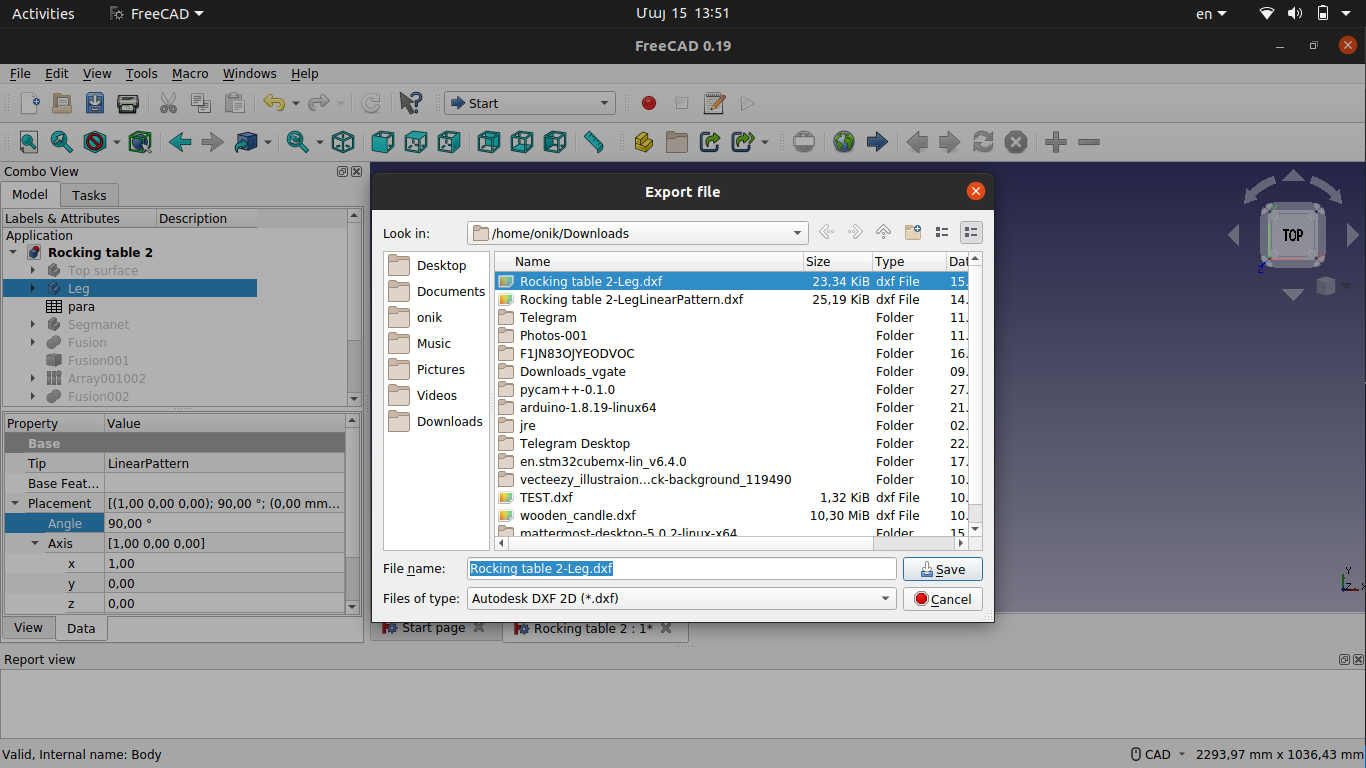Click Create New Folder icon in Export dialog
This screenshot has height=768, width=1366.
point(912,232)
